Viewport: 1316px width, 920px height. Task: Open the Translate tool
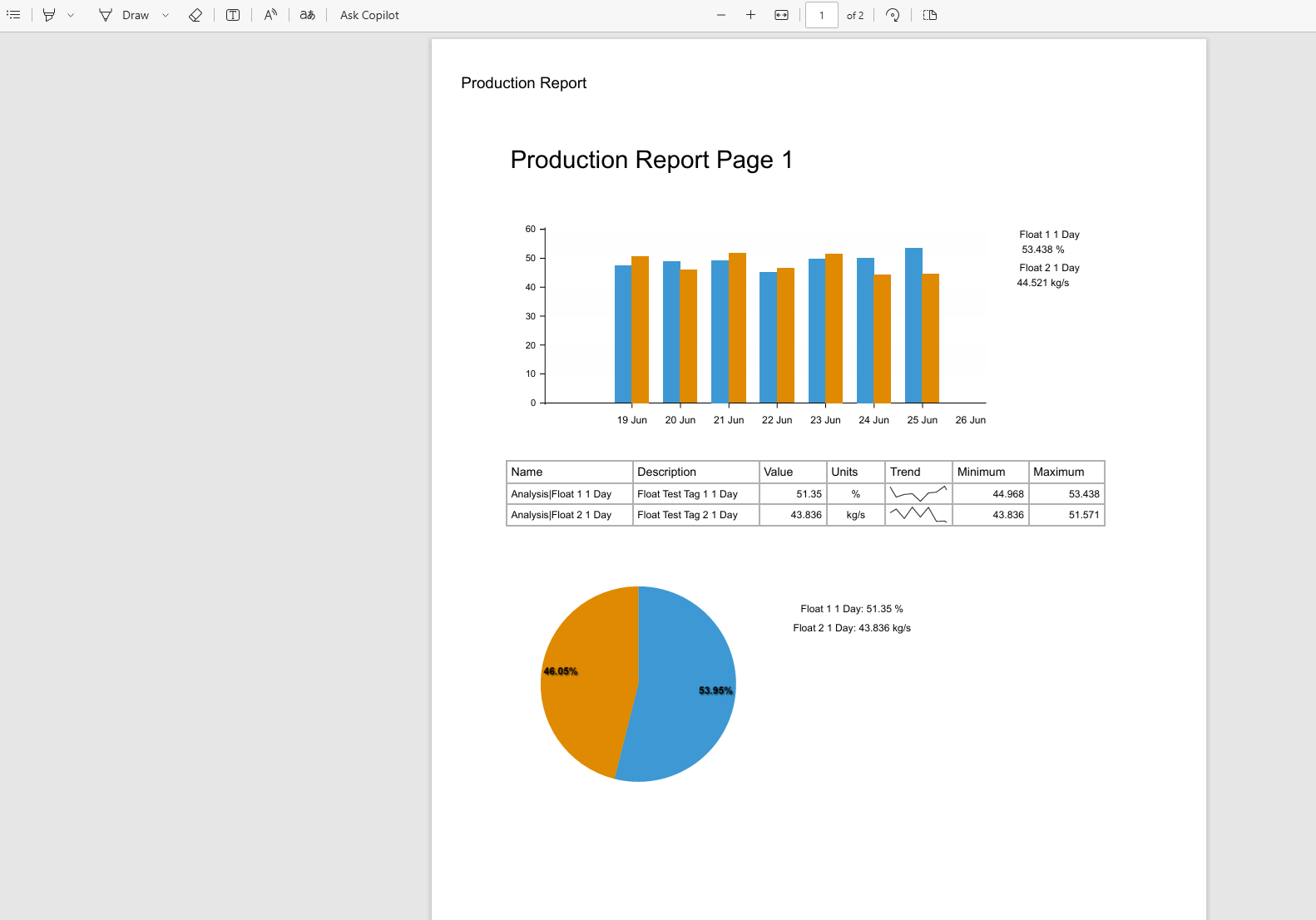[308, 15]
